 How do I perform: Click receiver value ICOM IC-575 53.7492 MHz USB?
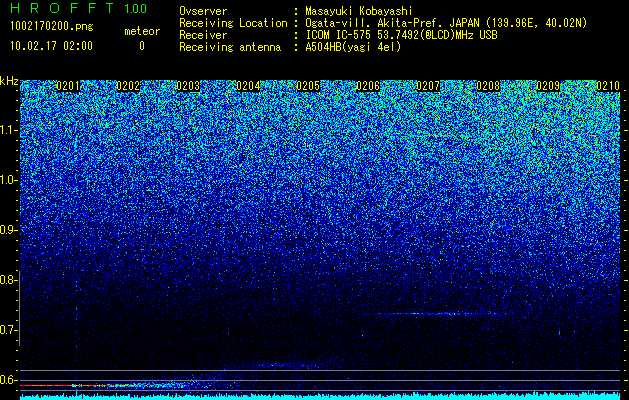coord(401,35)
